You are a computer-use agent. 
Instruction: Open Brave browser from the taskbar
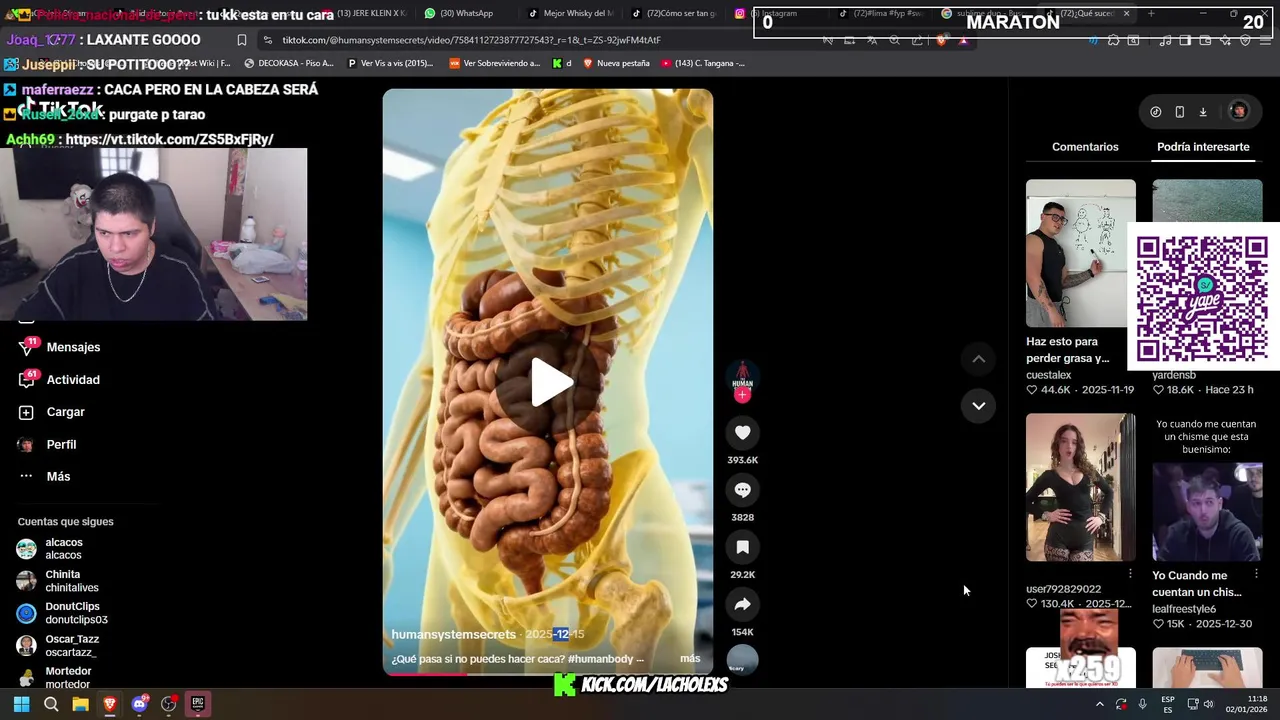(x=110, y=704)
